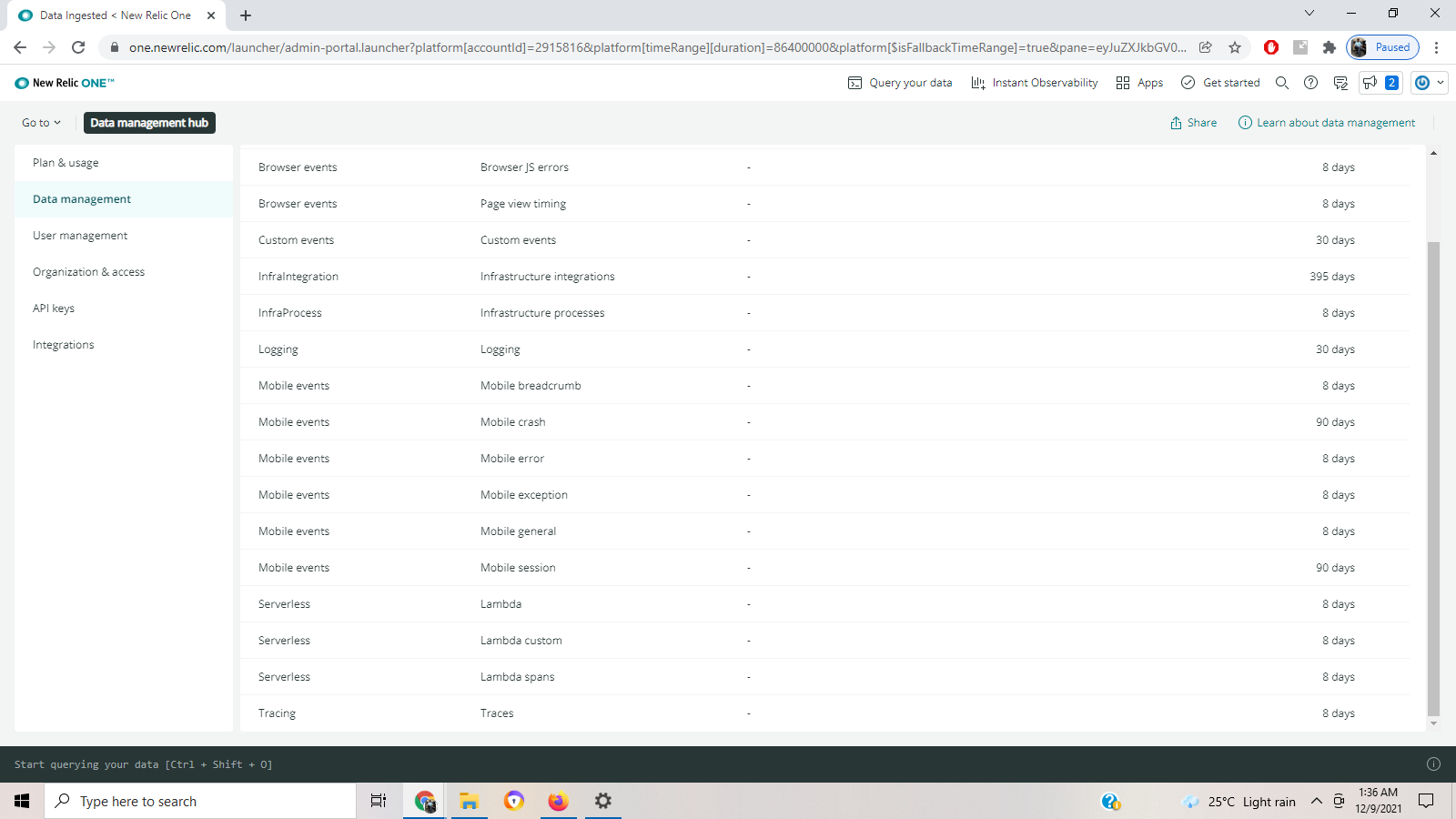
Task: Click the Type here to search field
Action: coord(200,801)
